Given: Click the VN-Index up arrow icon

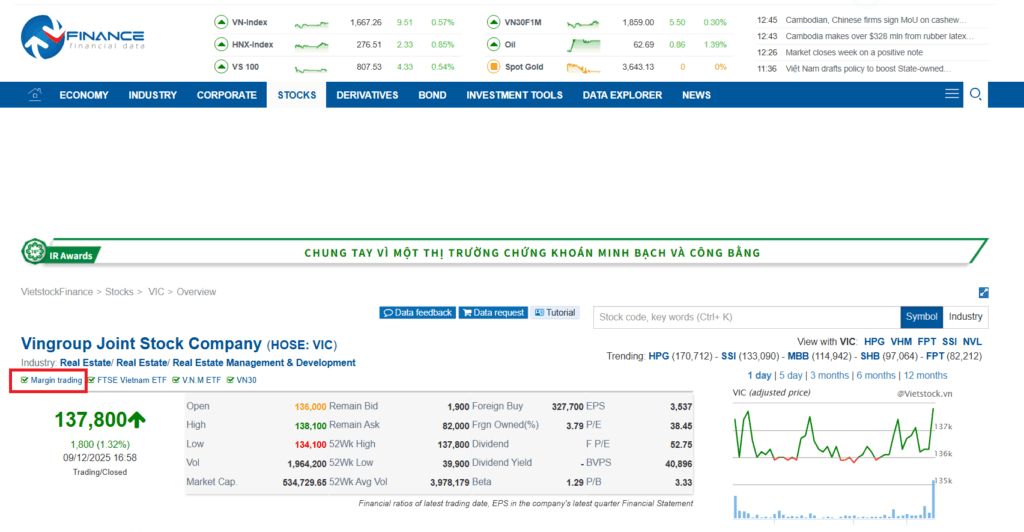Looking at the screenshot, I should (x=221, y=22).
